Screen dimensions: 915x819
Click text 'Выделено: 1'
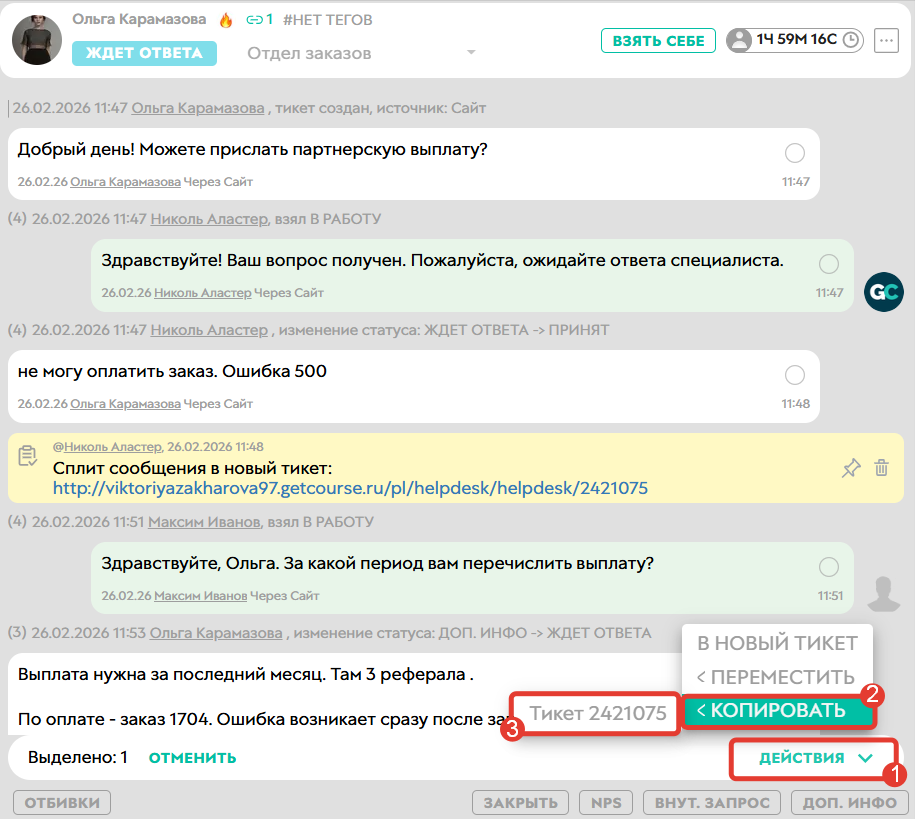pos(78,758)
